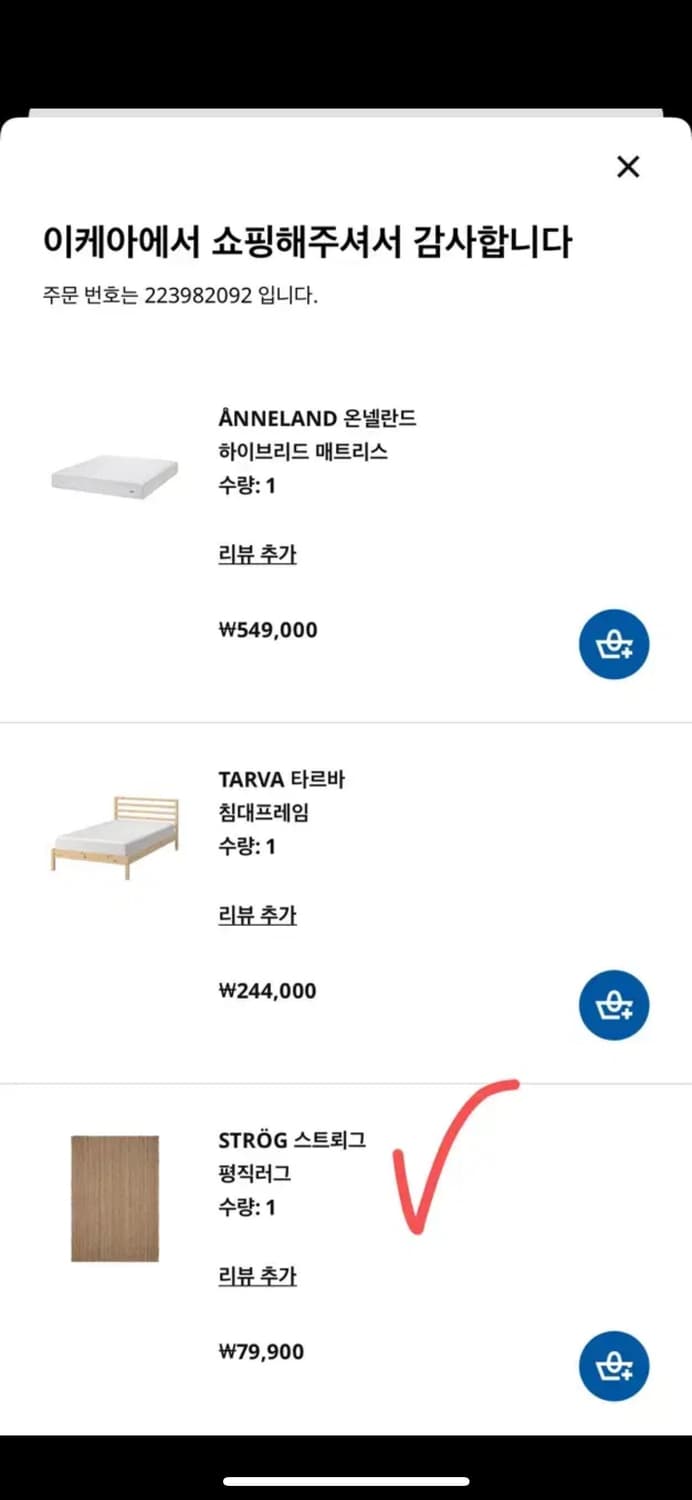Tap the basket-plus icon next to ₩244,000
Image resolution: width=692 pixels, height=1500 pixels.
[x=613, y=1005]
